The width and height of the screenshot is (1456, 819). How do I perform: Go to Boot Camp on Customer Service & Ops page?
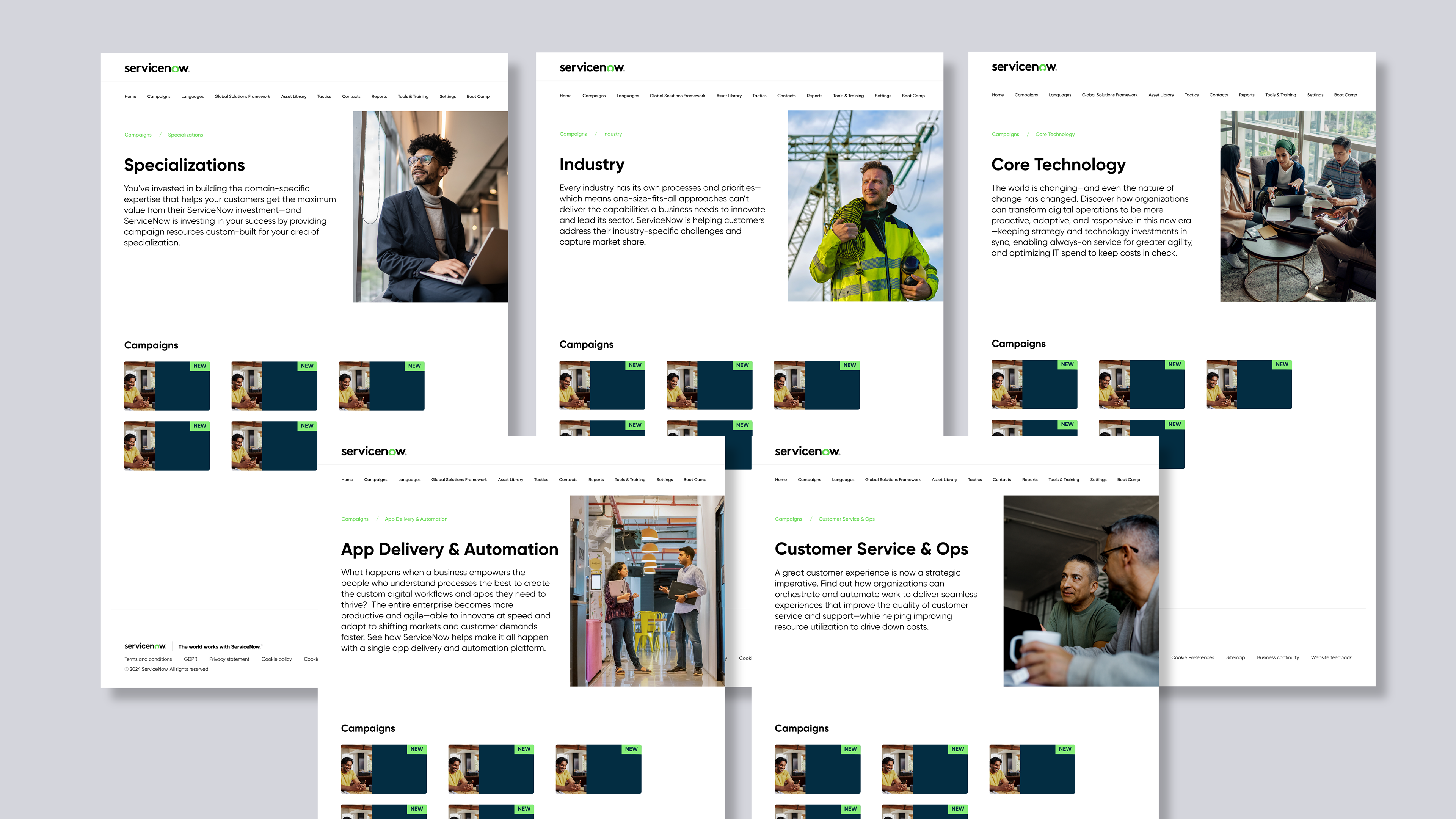(1129, 480)
